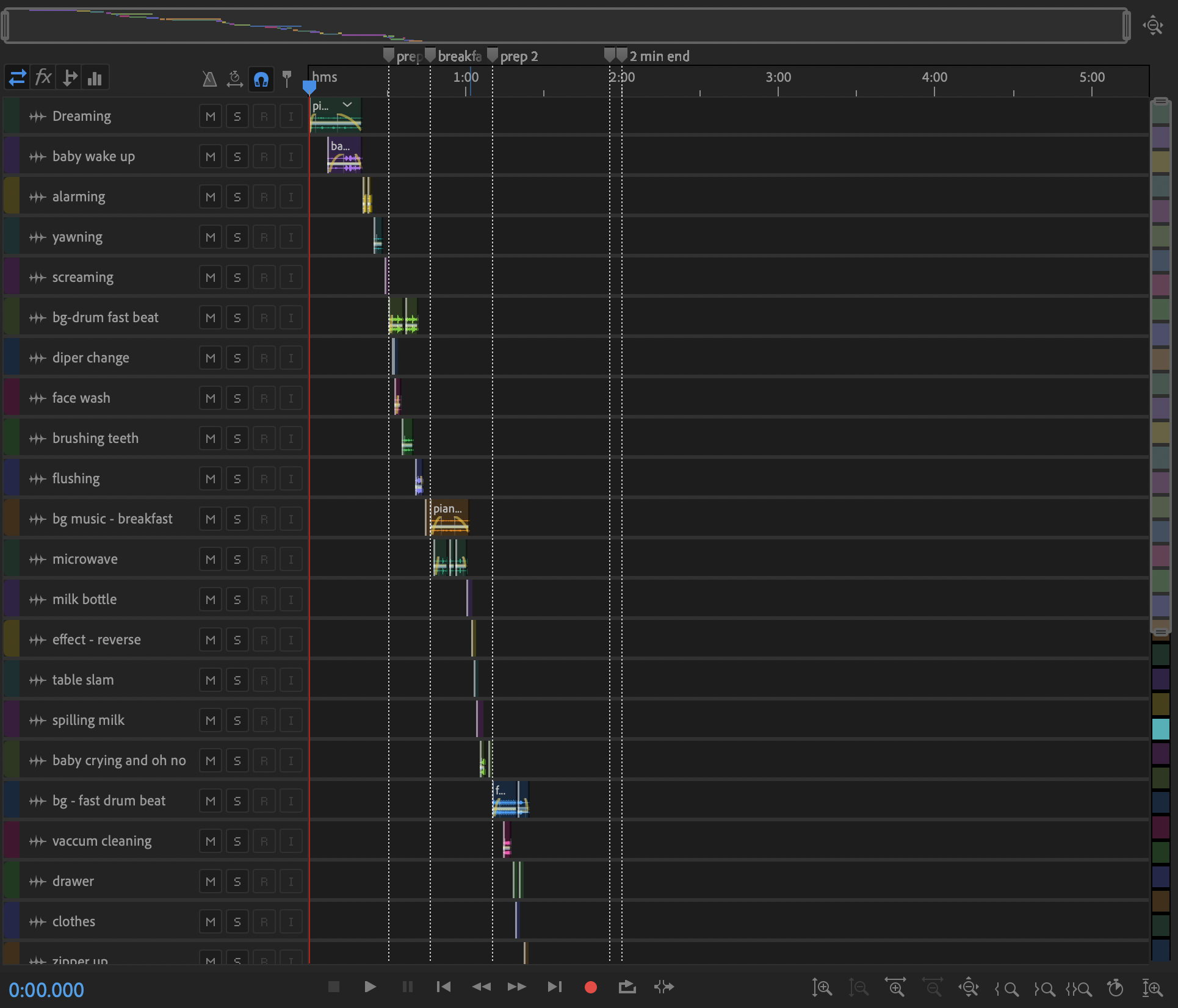Screen dimensions: 1178x1008
Task: Click the metronome toggle icon
Action: tap(209, 79)
